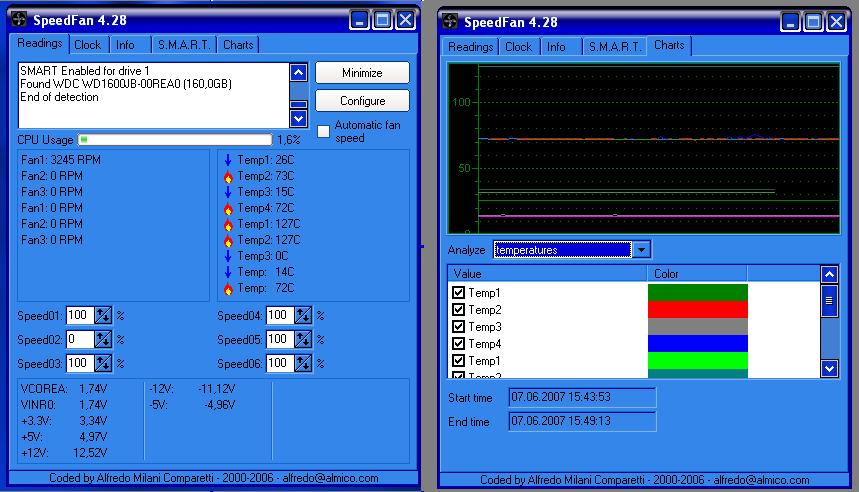Click chart value list scroll down arrow
The width and height of the screenshot is (859, 492).
829,368
